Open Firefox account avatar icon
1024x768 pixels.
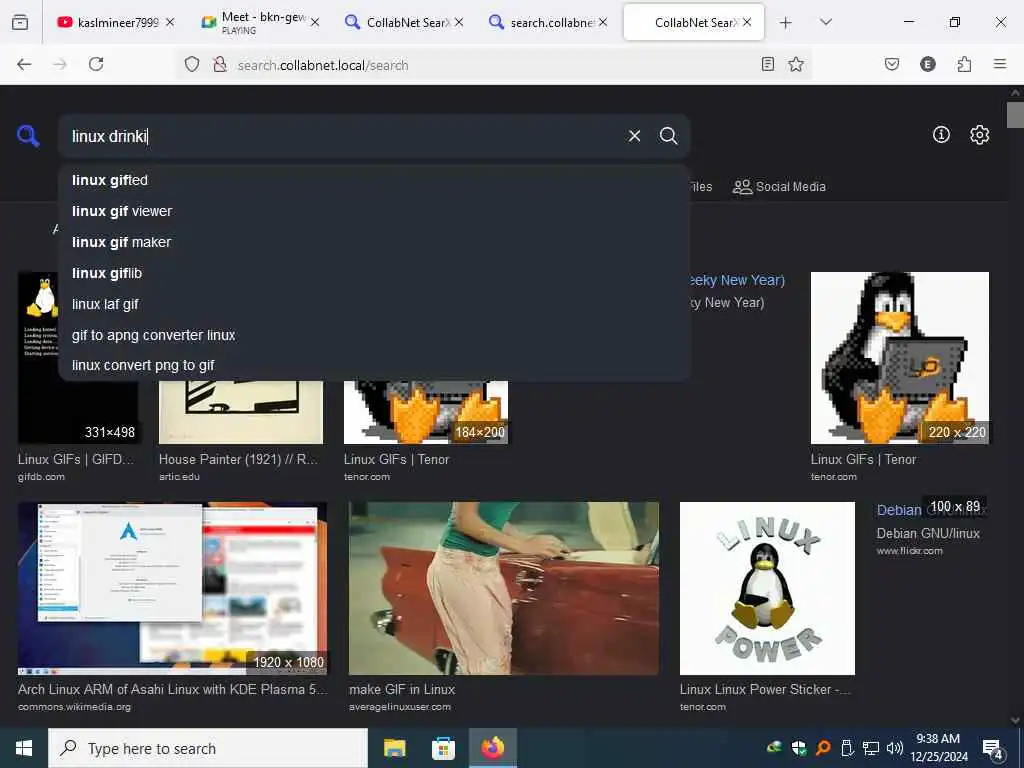click(928, 64)
